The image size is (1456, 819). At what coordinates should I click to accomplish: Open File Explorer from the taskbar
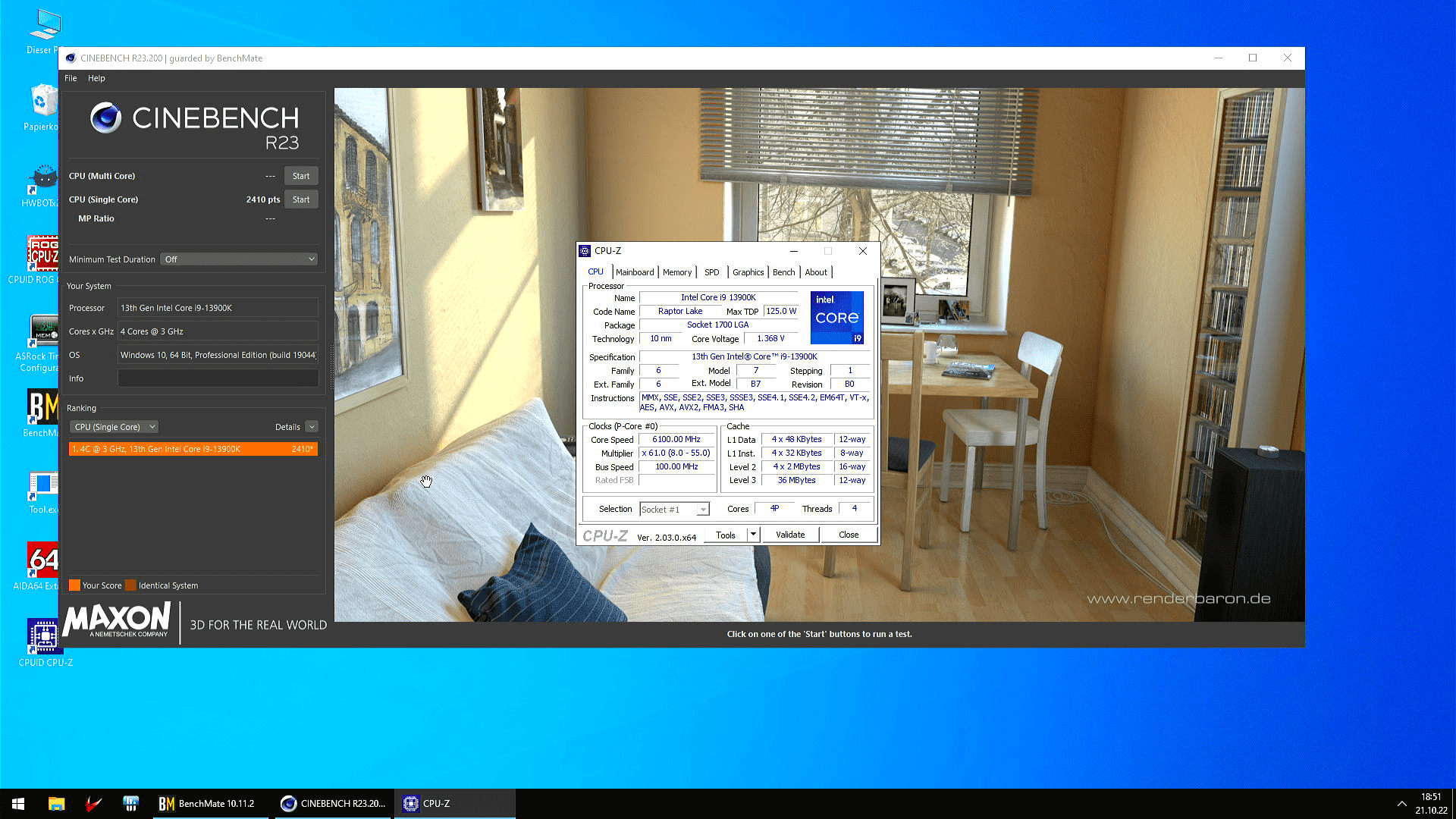56,804
